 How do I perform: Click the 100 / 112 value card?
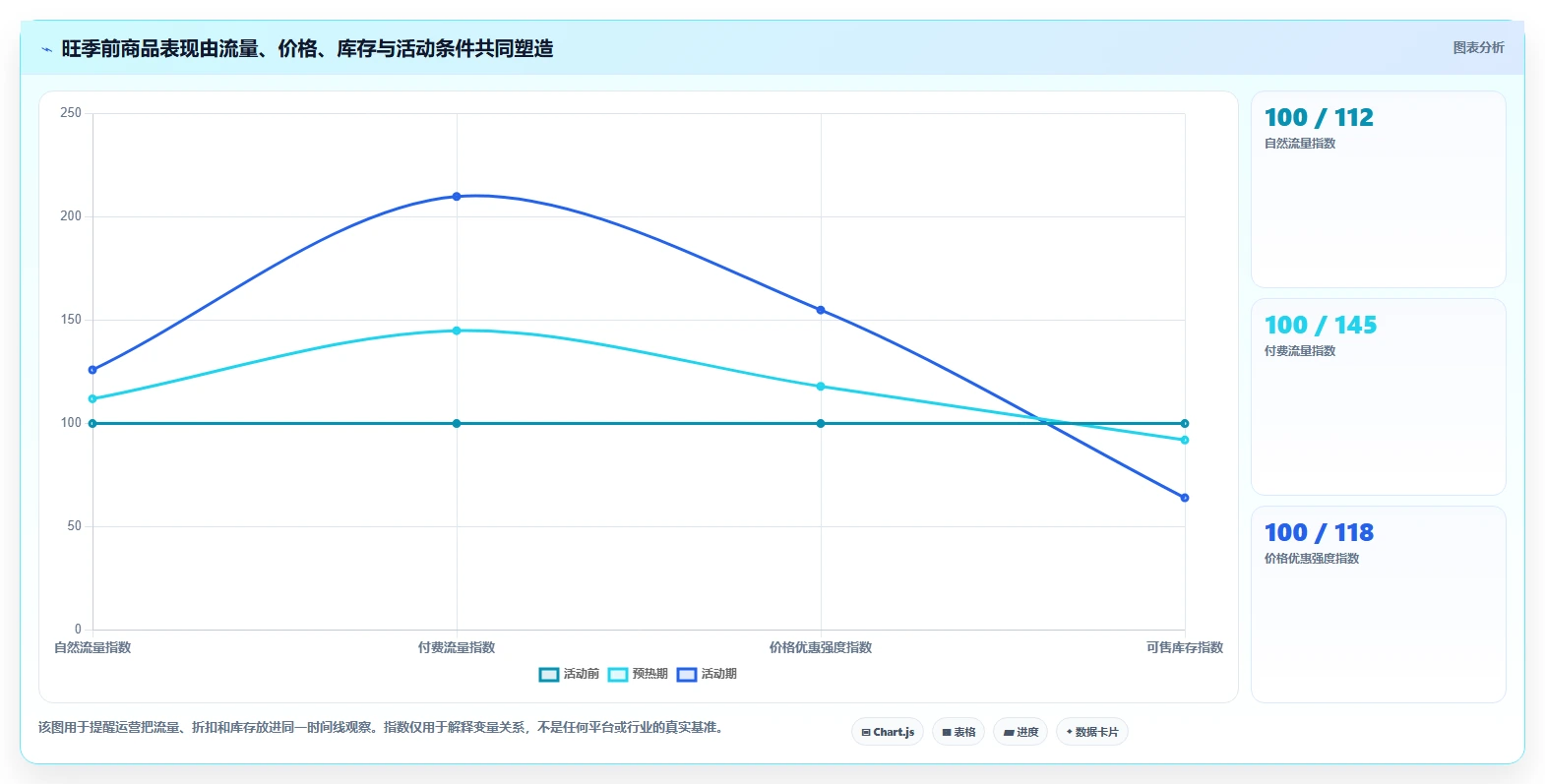point(1379,190)
